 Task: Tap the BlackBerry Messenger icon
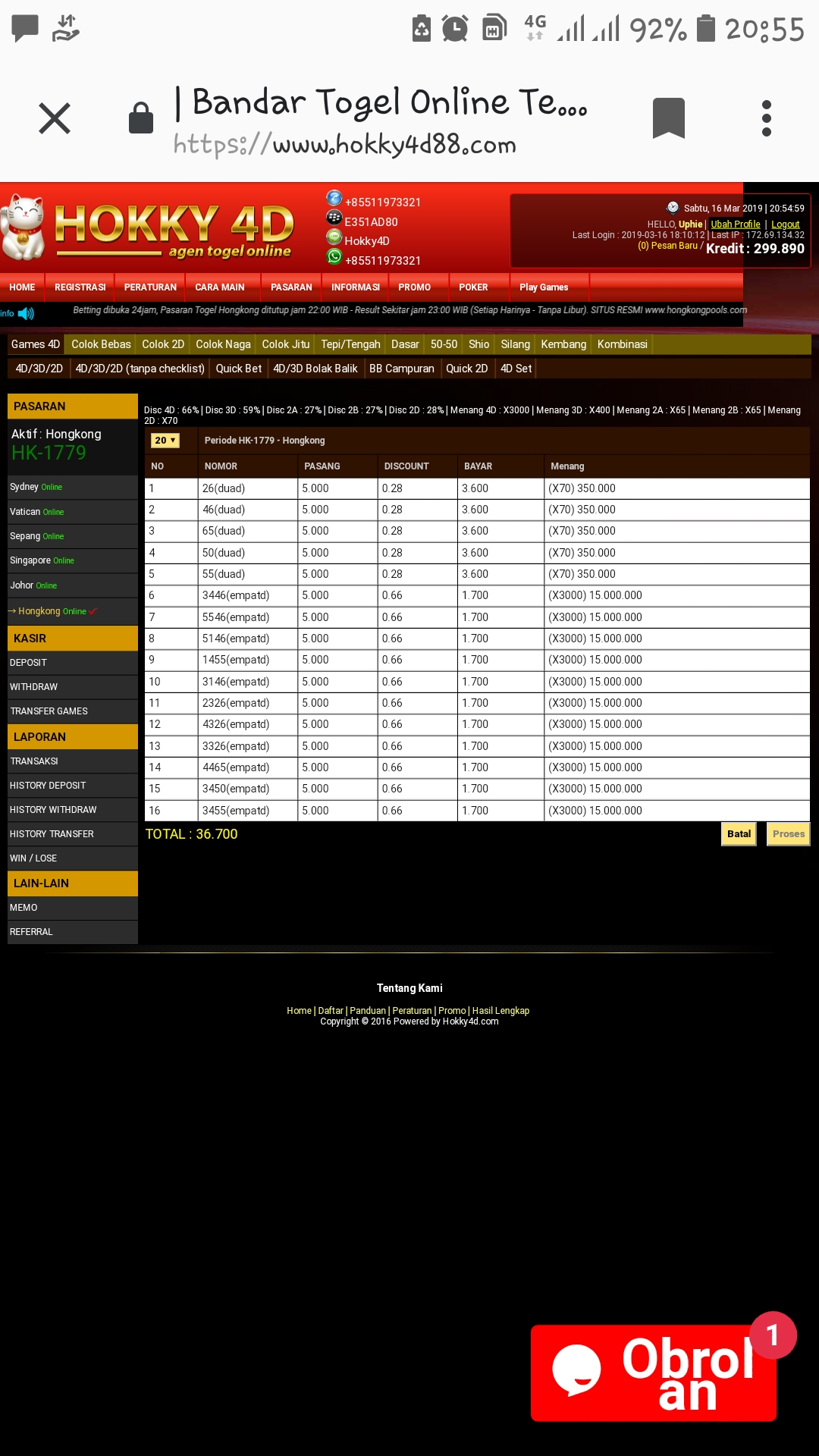(x=334, y=218)
